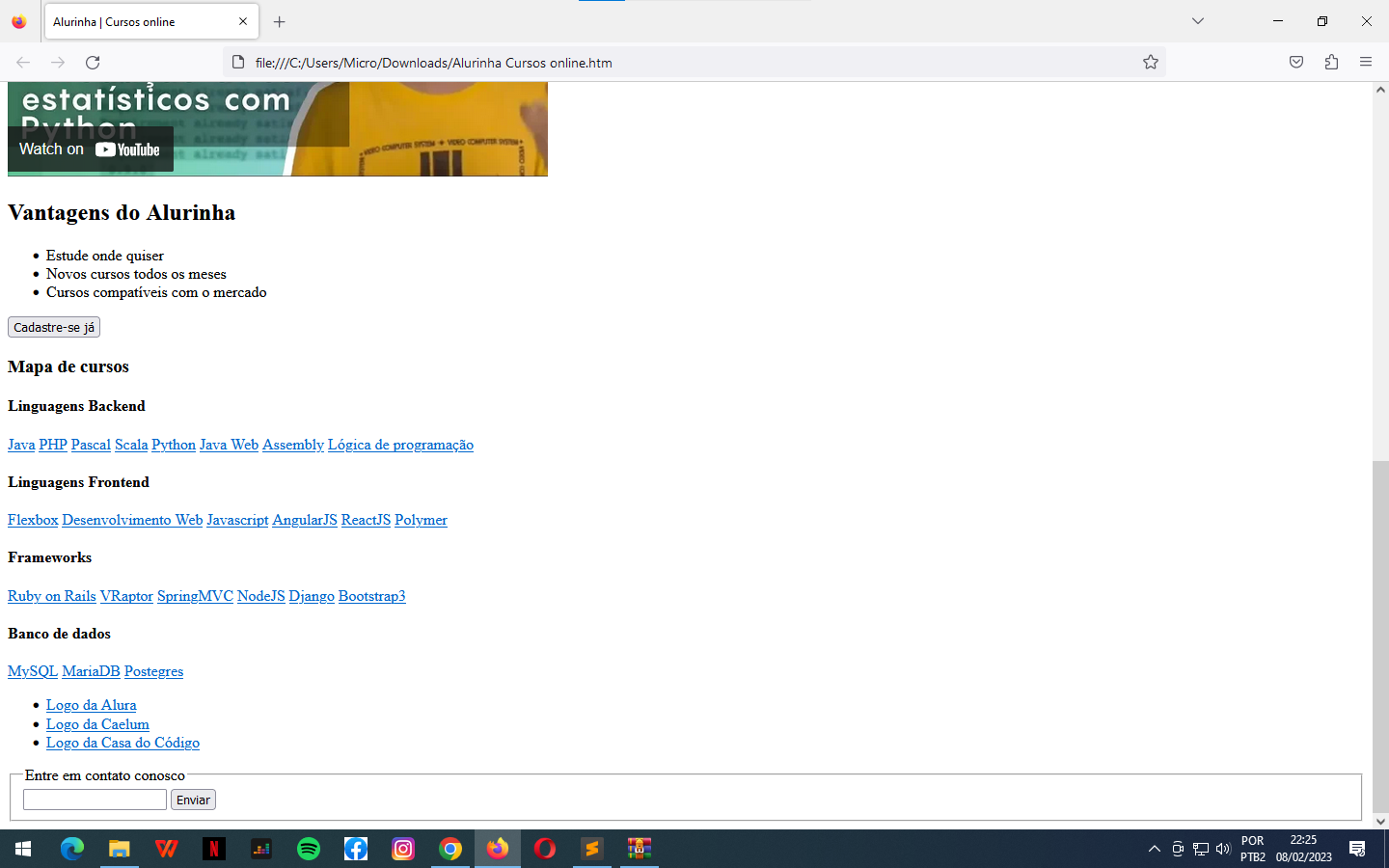Click the page file icon in address bar
The width and height of the screenshot is (1389, 868).
click(x=238, y=63)
